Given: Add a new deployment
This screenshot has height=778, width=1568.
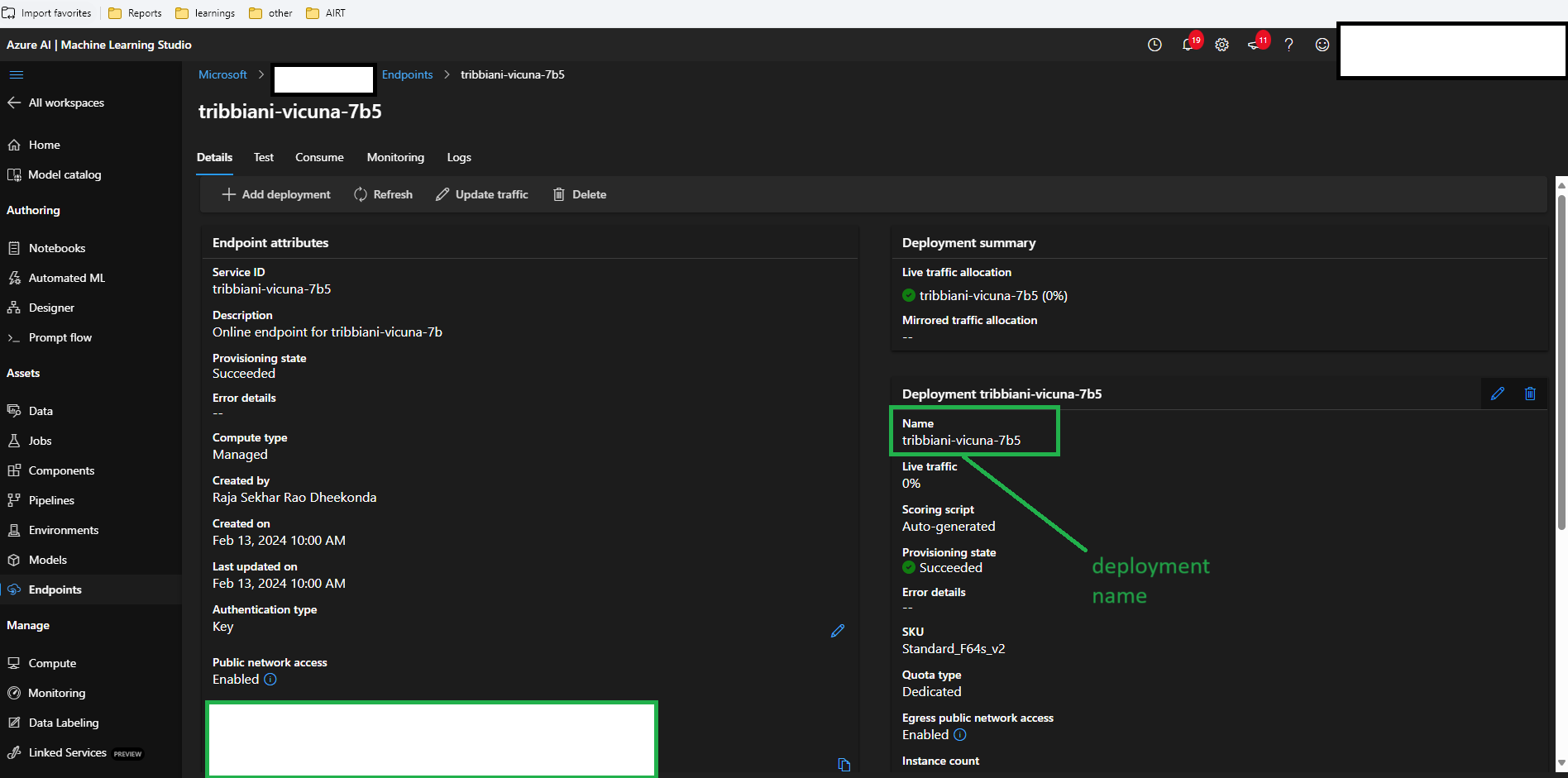Looking at the screenshot, I should [x=276, y=193].
